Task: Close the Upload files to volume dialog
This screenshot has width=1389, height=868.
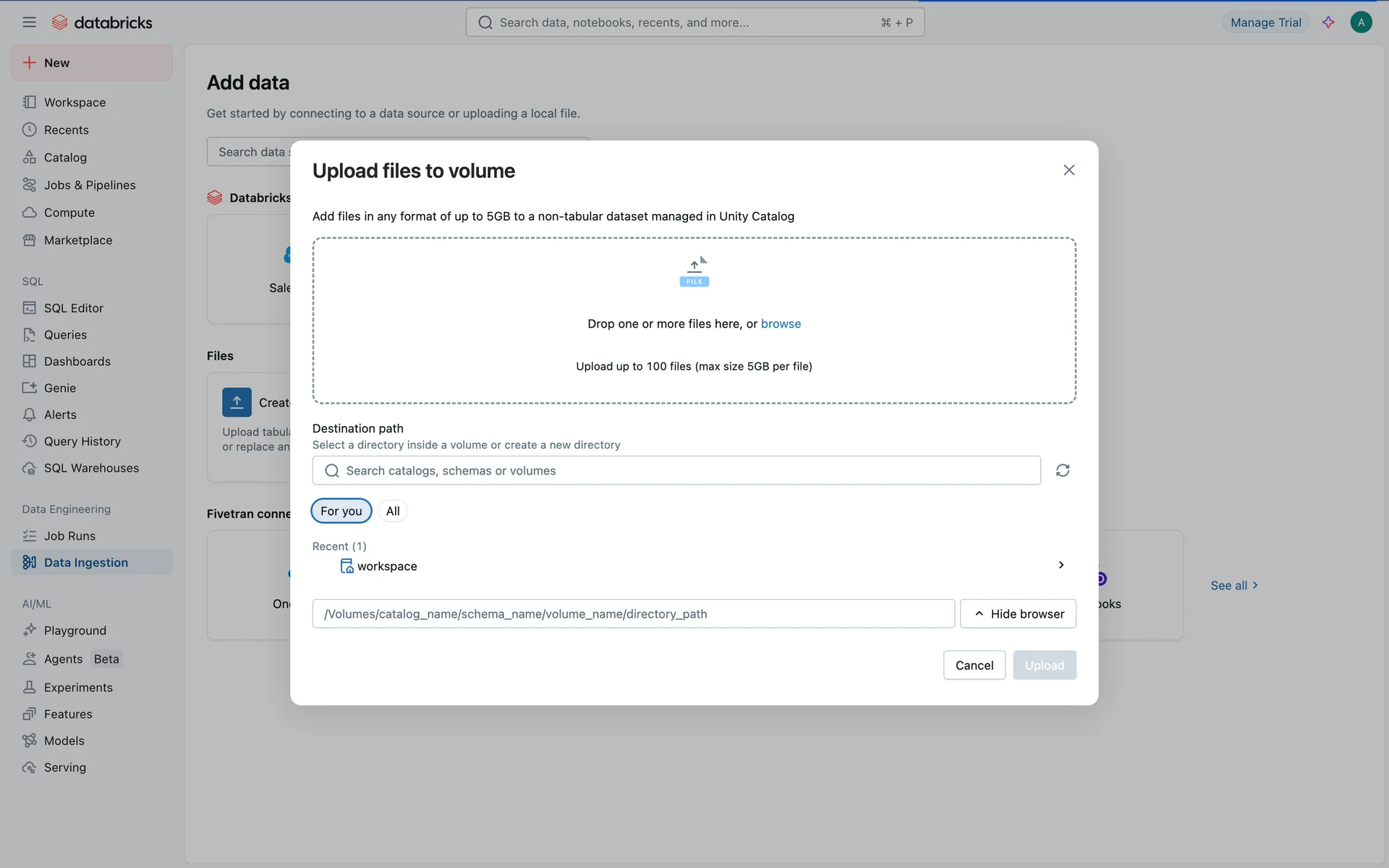Action: click(1069, 170)
